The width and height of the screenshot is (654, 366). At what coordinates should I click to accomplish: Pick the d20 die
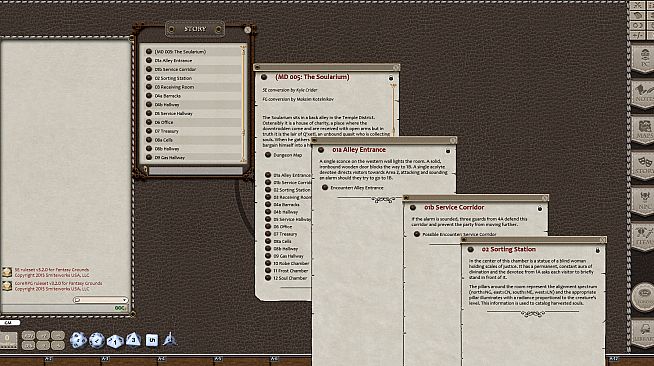pyautogui.click(x=78, y=340)
